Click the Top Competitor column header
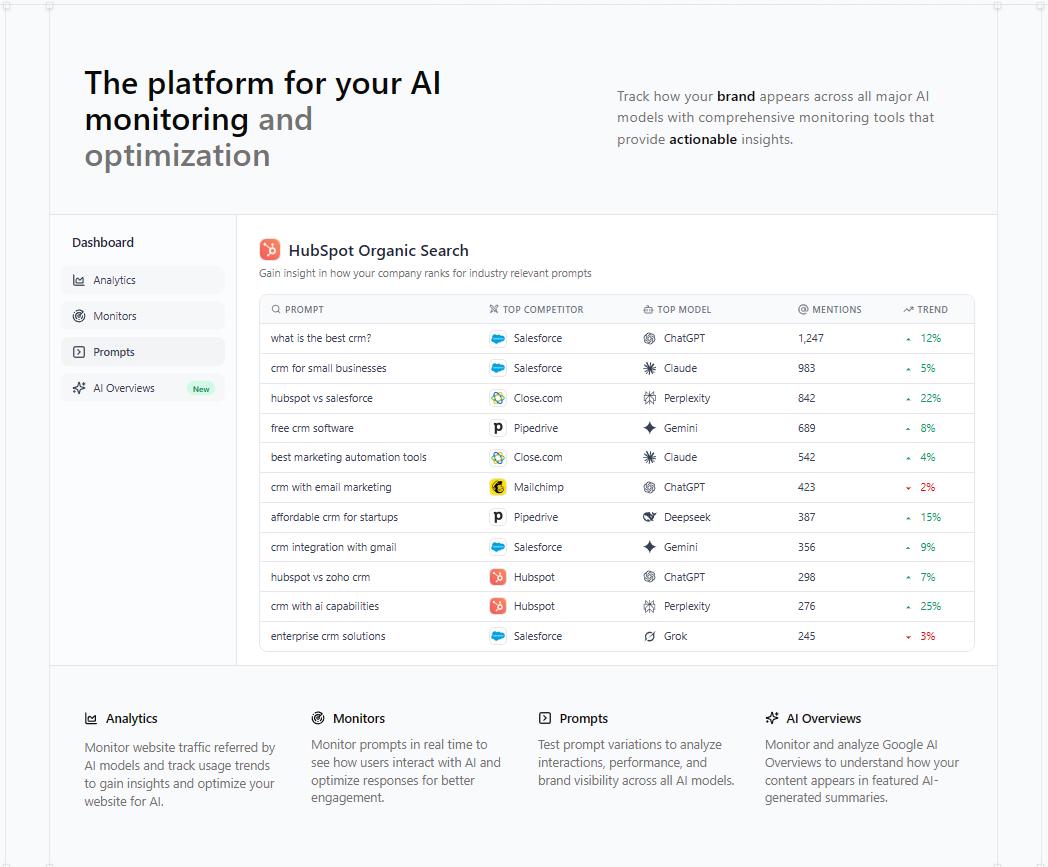Screen dimensions: 1048x867 click(x=542, y=309)
